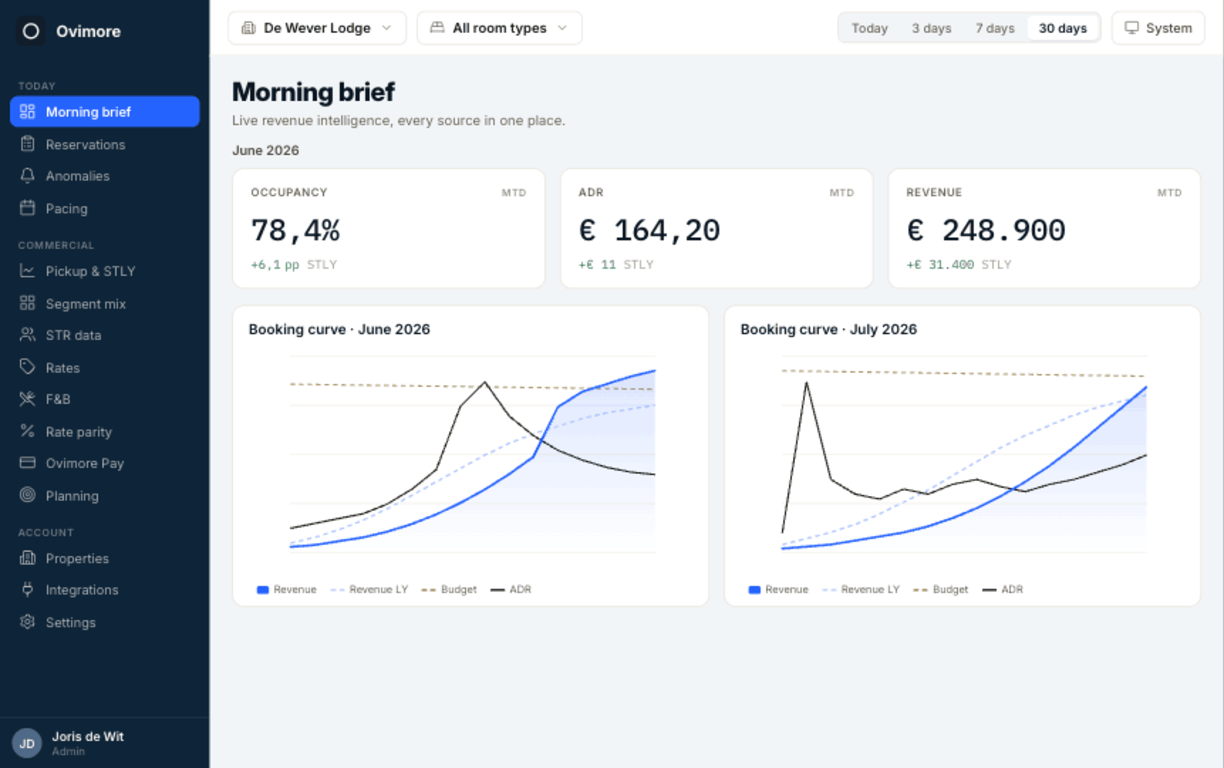Toggle Budget series in June chart legend
The height and width of the screenshot is (768, 1224).
tap(449, 590)
